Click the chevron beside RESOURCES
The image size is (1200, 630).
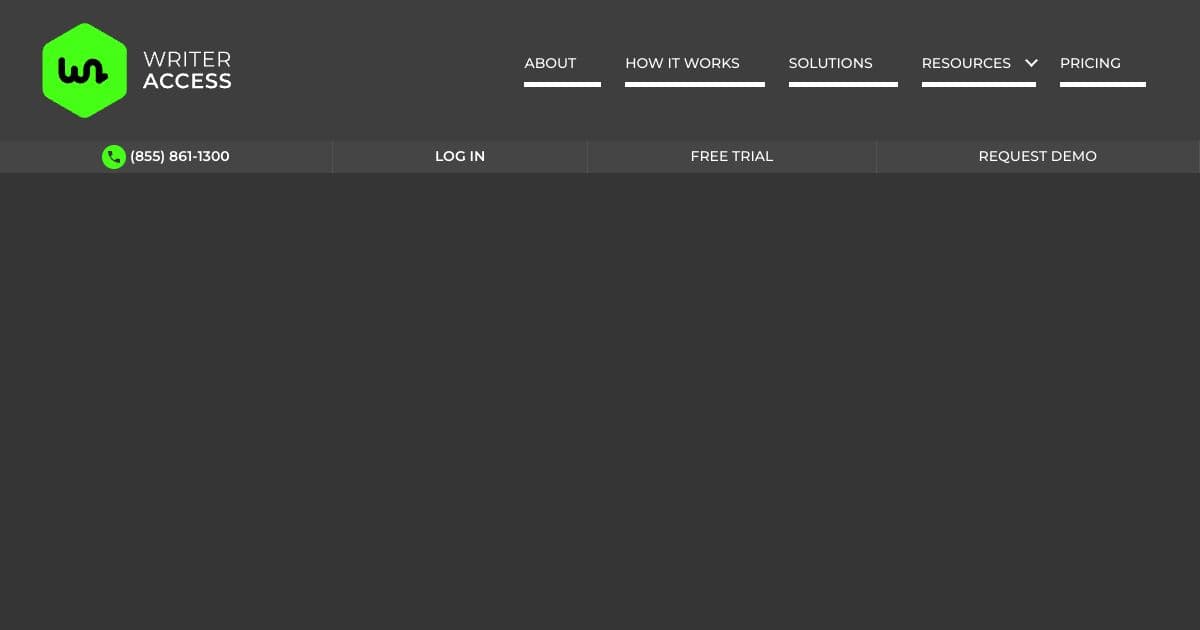1031,63
